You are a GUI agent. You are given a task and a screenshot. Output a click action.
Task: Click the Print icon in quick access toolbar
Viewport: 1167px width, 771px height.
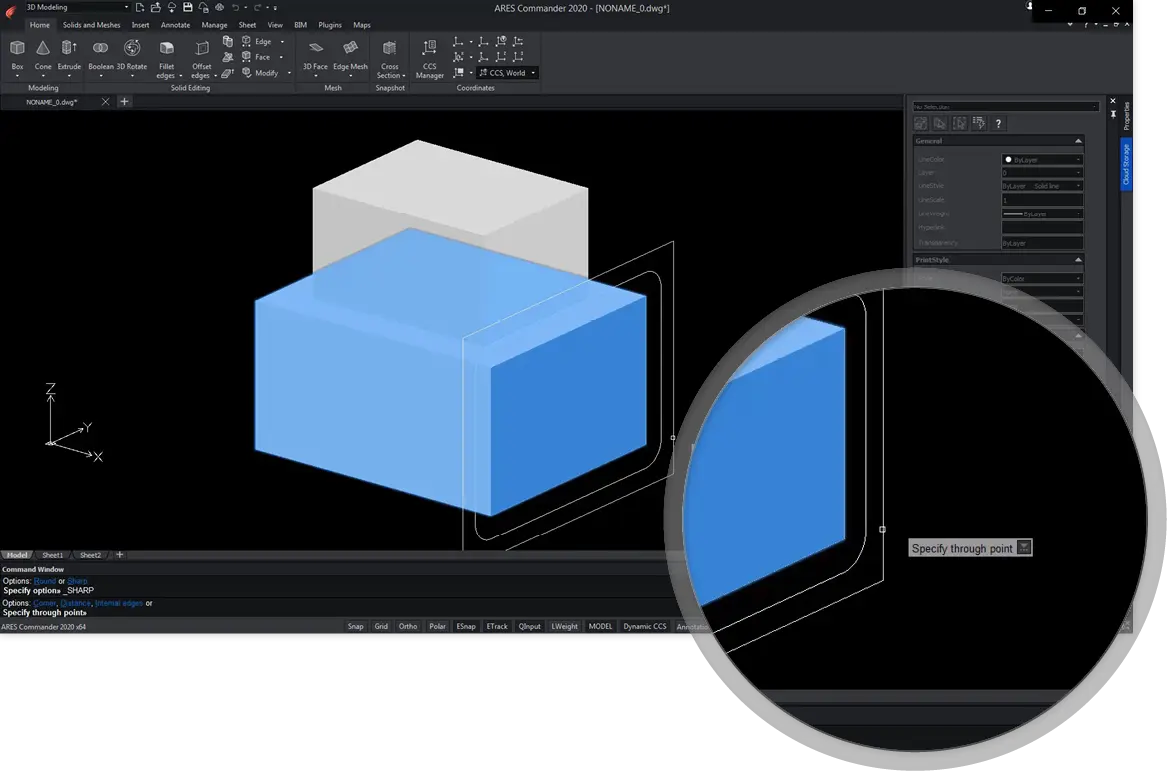(220, 7)
